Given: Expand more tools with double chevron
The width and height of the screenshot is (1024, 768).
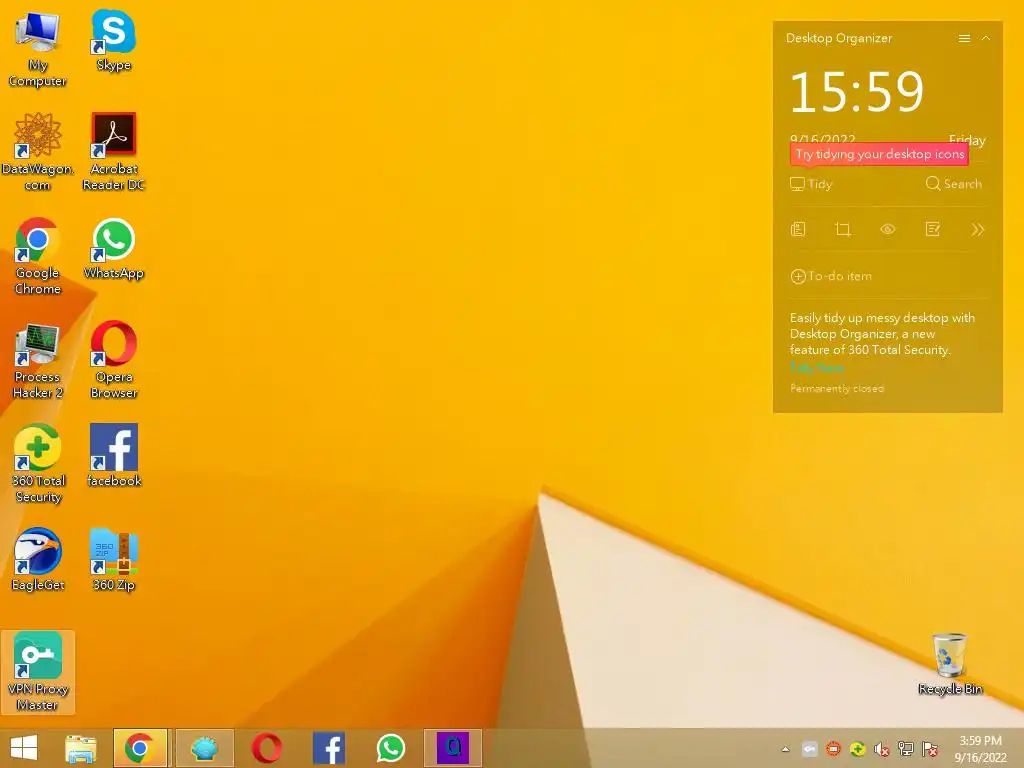Looking at the screenshot, I should click(978, 229).
